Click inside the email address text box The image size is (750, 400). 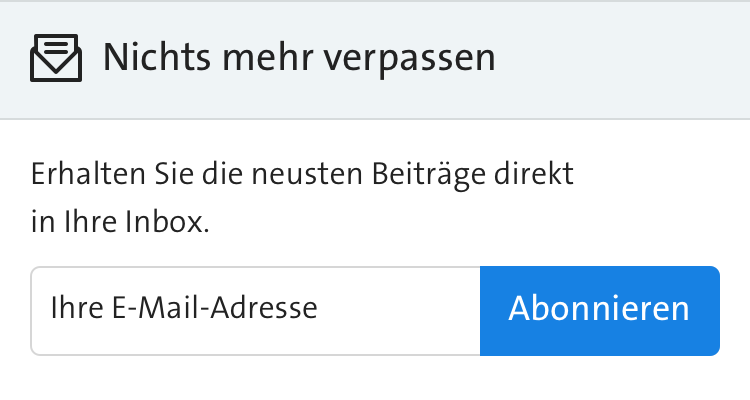tap(255, 310)
